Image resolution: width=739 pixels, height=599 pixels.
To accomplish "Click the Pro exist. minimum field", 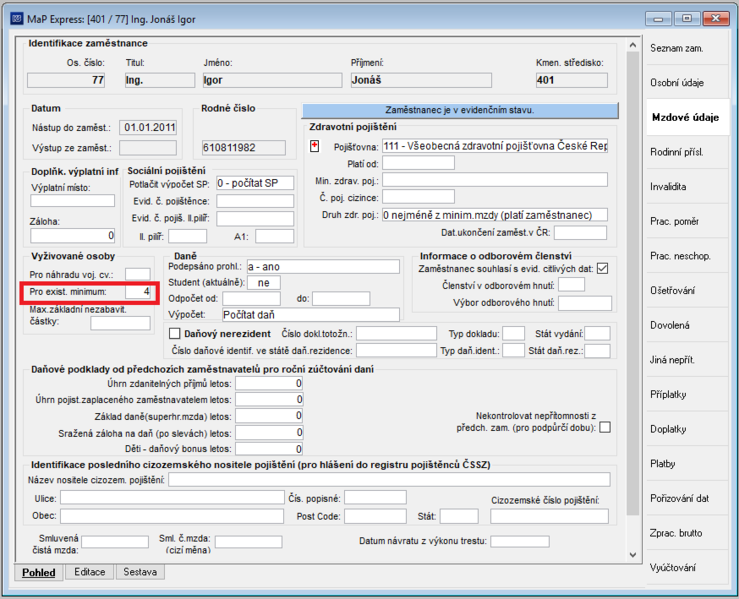I will pyautogui.click(x=138, y=292).
